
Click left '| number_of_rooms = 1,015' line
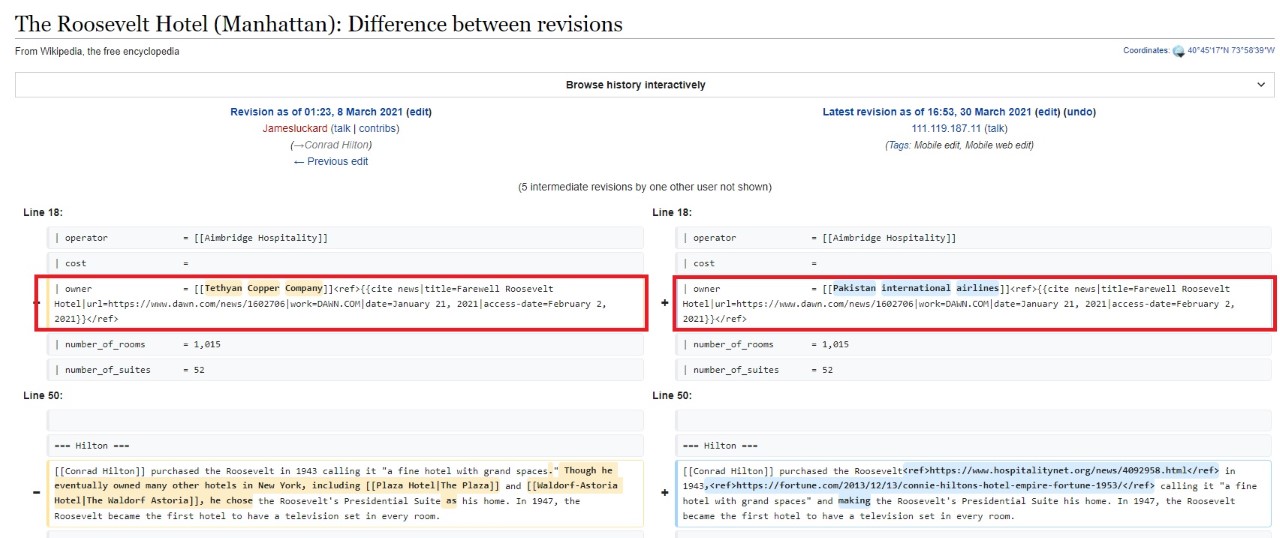coord(345,344)
